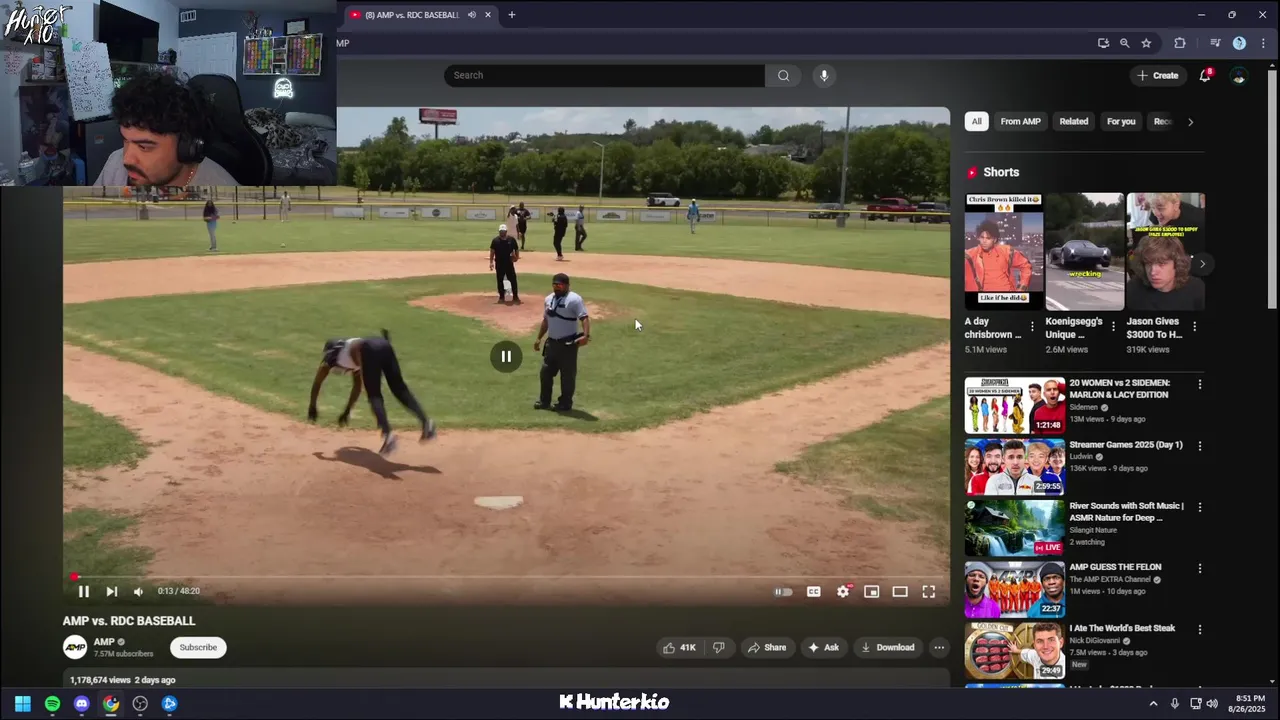1280x720 pixels.
Task: Open options for Koenigsegg's Unique Short
Action: [1113, 327]
